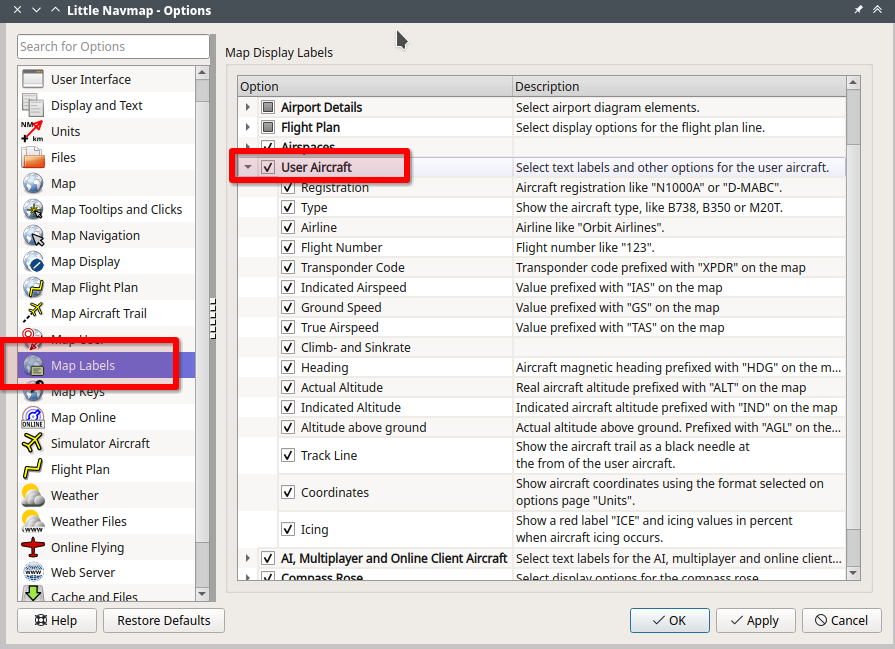Uncheck the Track Line checkbox

click(288, 455)
